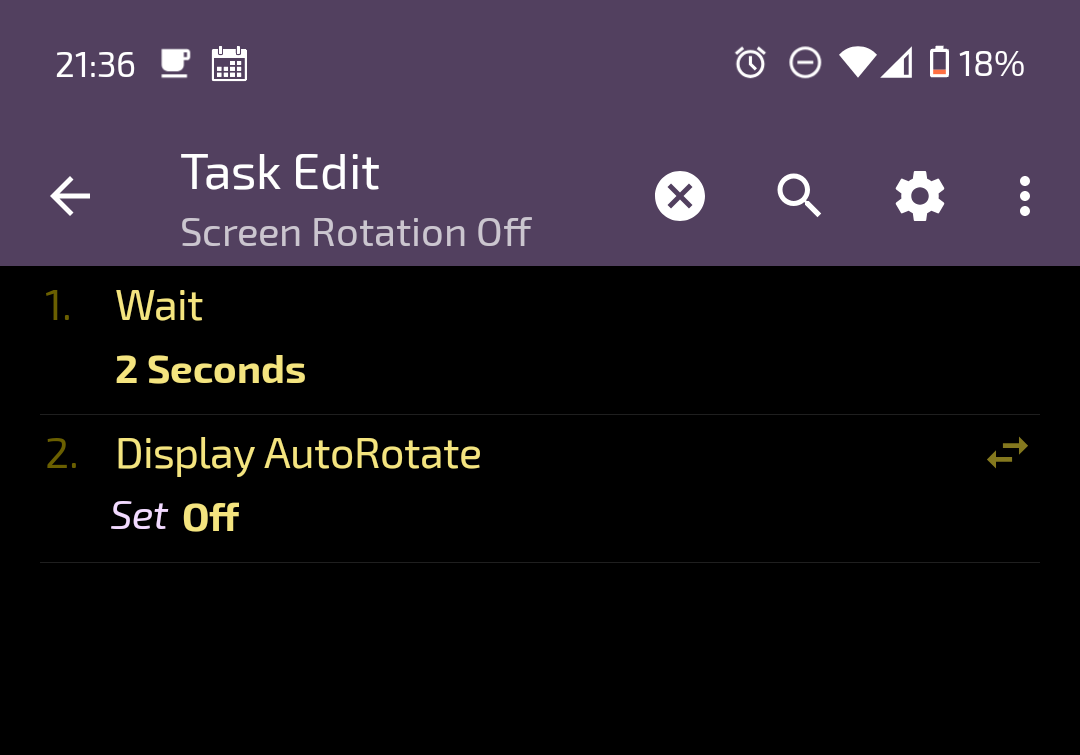
Task: Click the circled X cancel icon
Action: pos(680,196)
